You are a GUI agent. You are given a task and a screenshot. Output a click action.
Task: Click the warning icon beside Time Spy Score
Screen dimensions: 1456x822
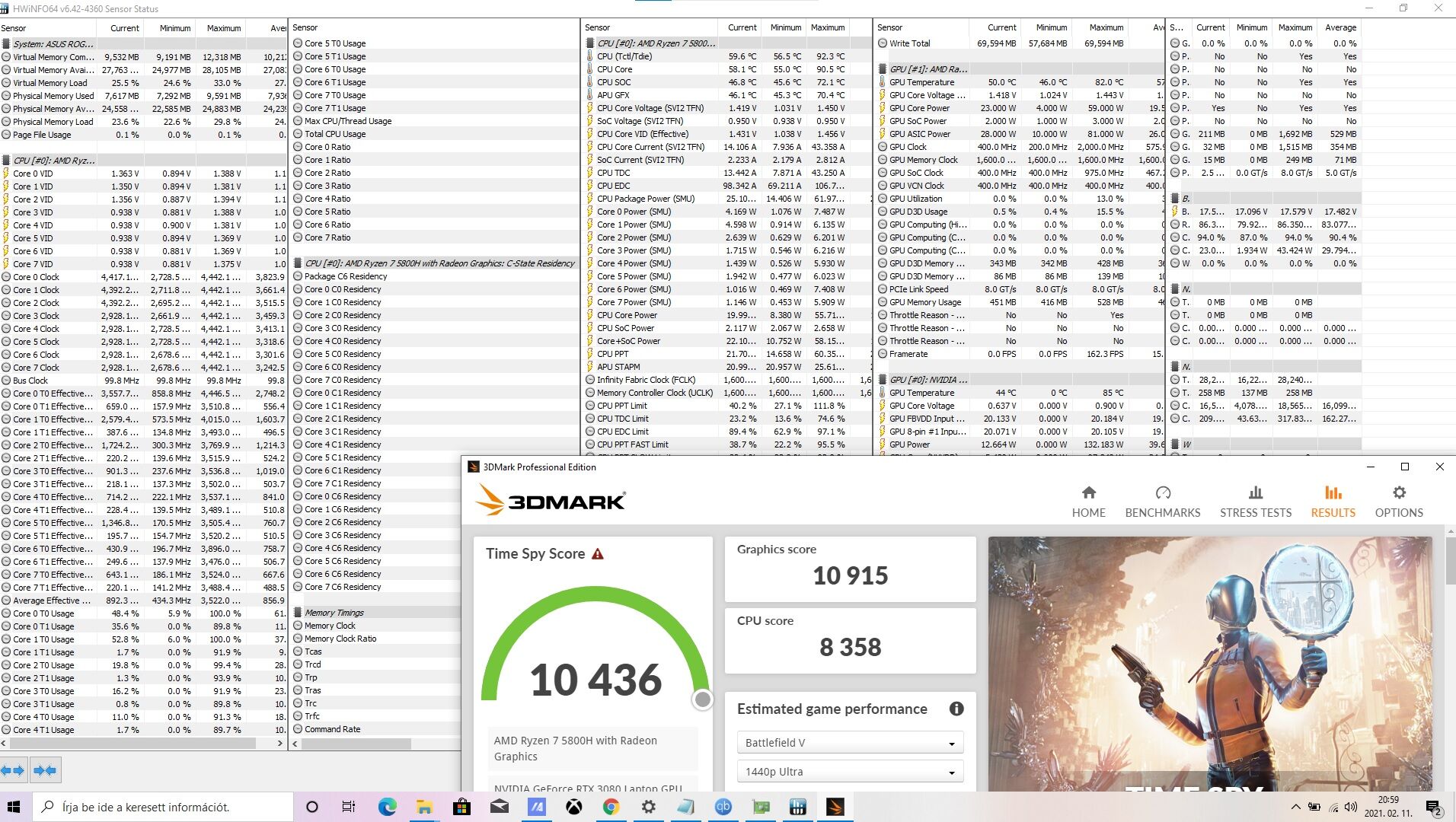598,554
